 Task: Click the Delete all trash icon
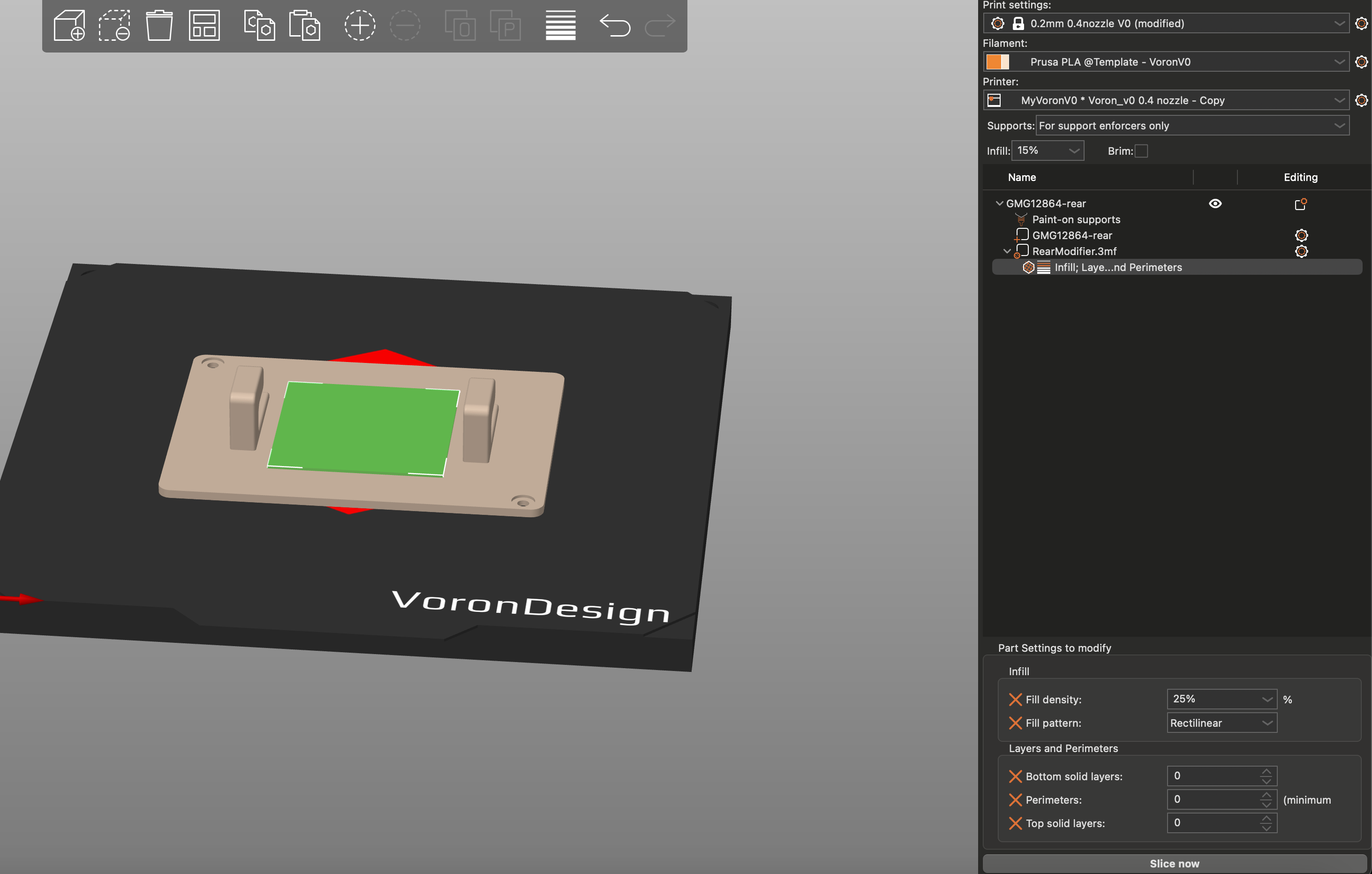click(159, 25)
